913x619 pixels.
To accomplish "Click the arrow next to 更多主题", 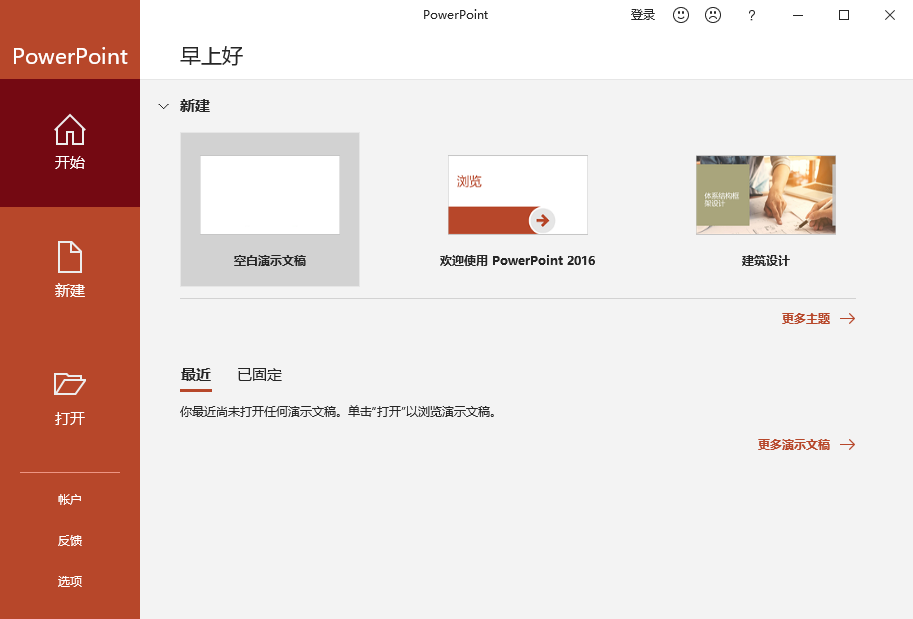I will pos(848,319).
